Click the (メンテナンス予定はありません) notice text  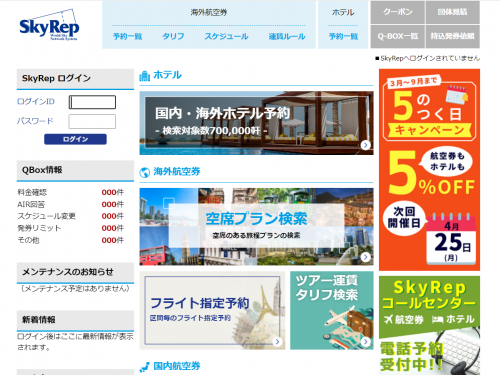pos(75,289)
